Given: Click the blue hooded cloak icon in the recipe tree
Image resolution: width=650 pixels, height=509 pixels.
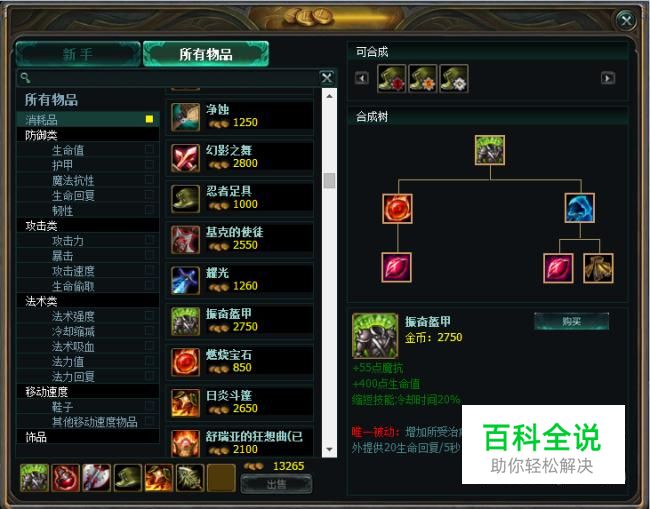Looking at the screenshot, I should (x=579, y=208).
